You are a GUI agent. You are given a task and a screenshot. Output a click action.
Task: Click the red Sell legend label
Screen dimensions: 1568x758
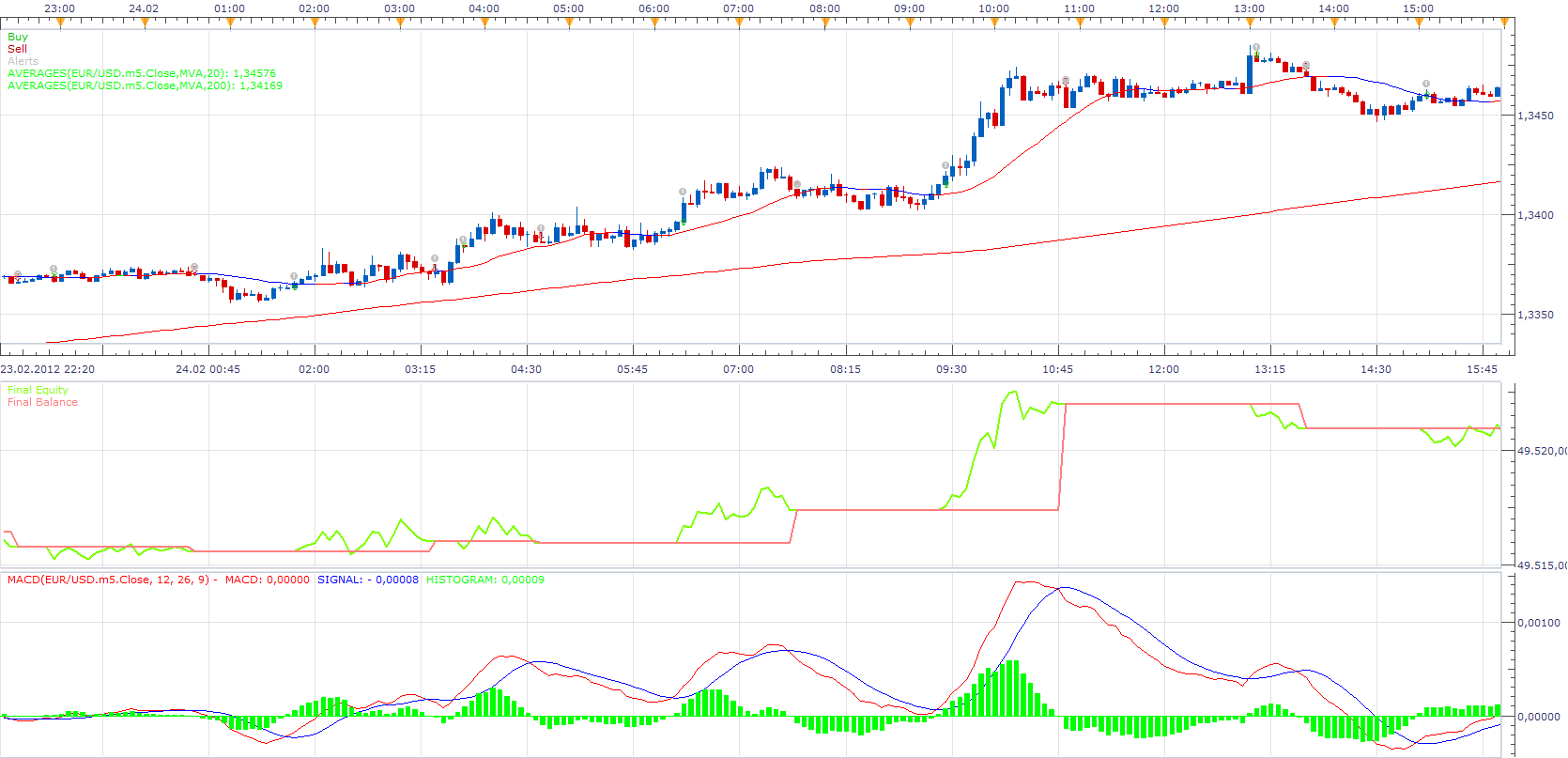tap(17, 49)
